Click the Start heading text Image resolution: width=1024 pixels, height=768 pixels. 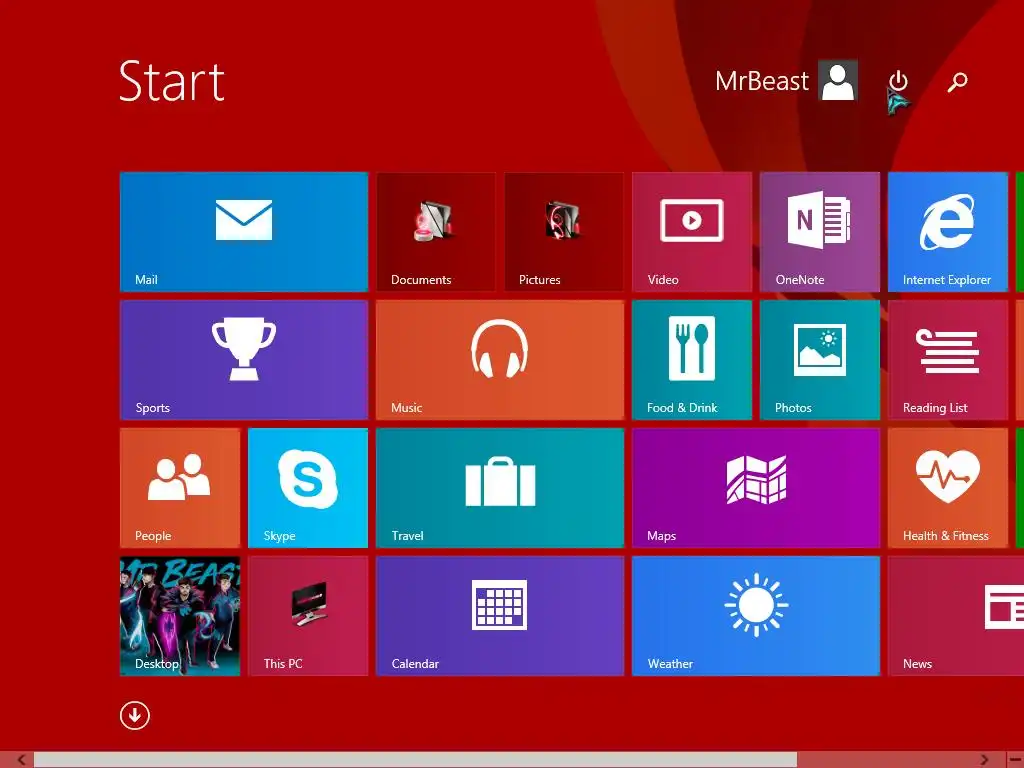pyautogui.click(x=172, y=81)
